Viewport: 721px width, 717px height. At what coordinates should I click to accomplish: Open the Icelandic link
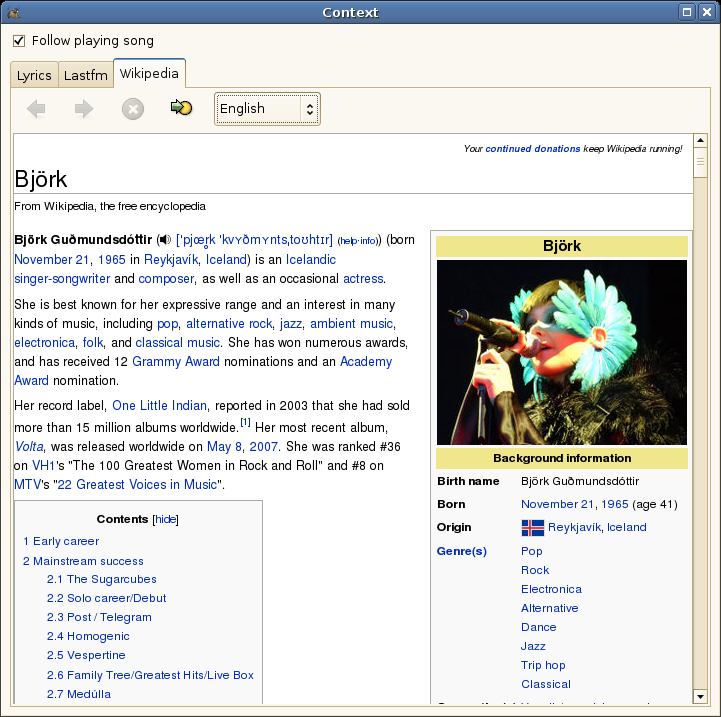tap(311, 259)
